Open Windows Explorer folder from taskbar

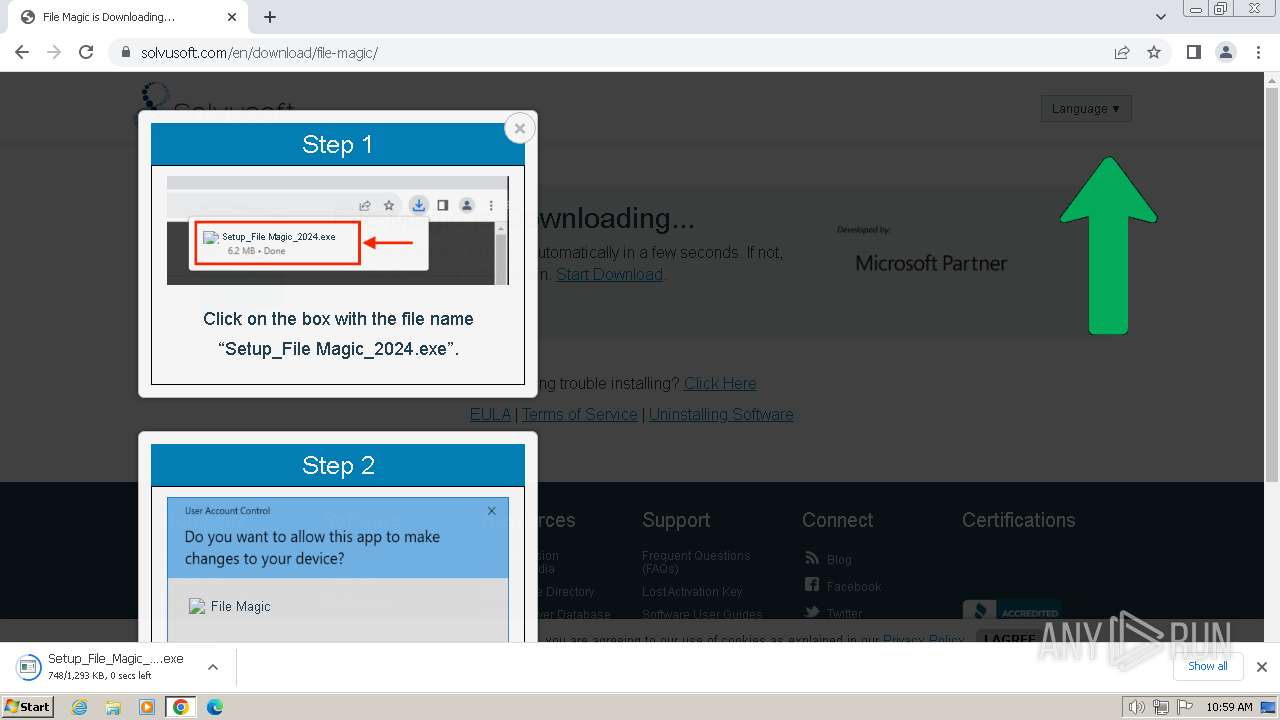click(x=113, y=707)
